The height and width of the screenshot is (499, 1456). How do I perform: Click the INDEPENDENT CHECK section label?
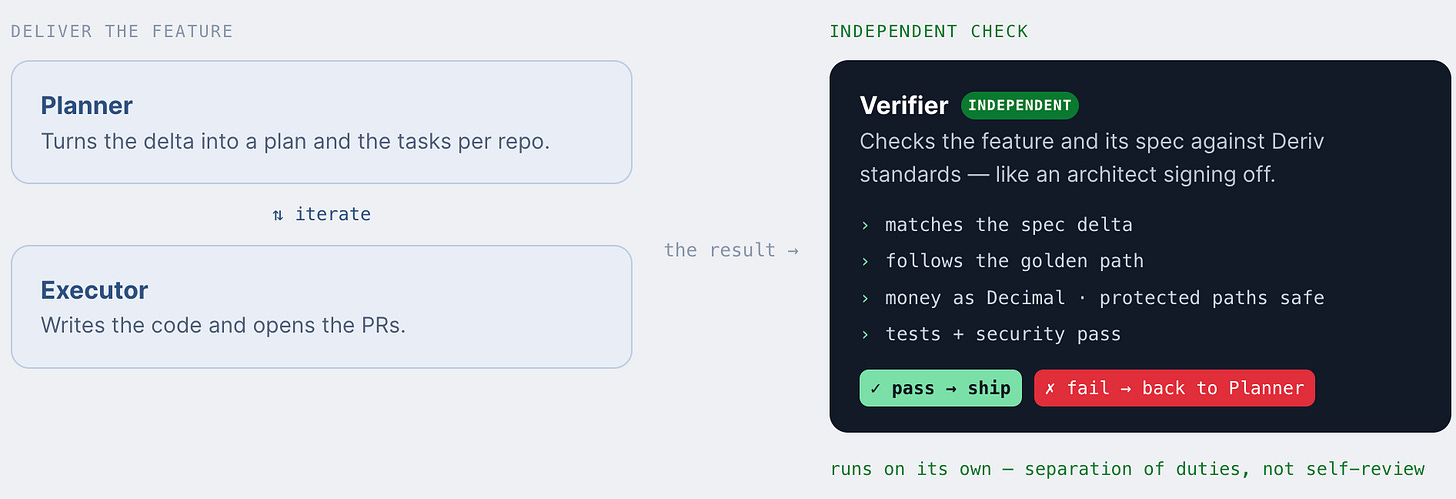pyautogui.click(x=929, y=31)
